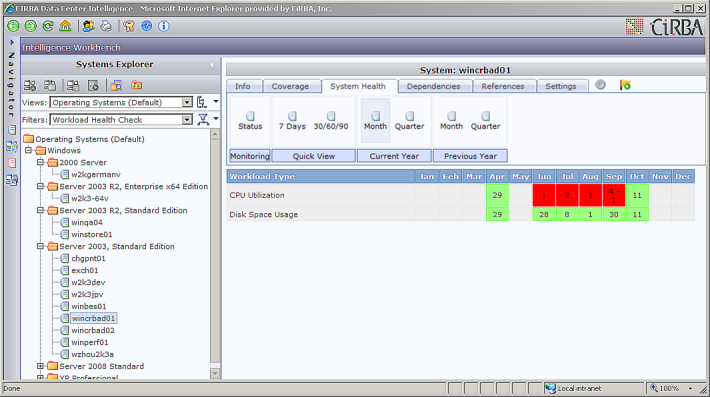Viewport: 710px width, 397px height.
Task: Collapse Server 2003 R2, Standard Edition folder
Action: tap(40, 210)
